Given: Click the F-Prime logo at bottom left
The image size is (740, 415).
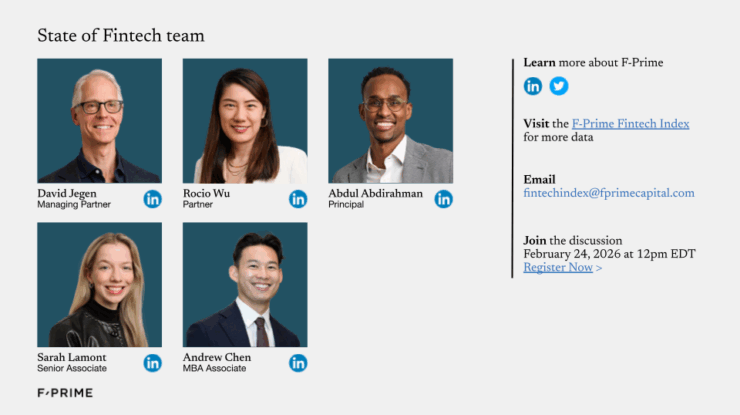Looking at the screenshot, I should (65, 393).
